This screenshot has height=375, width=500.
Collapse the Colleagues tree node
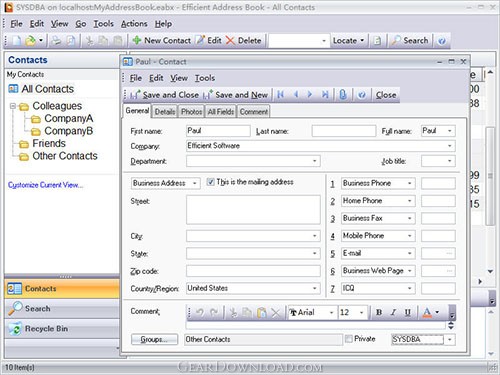click(13, 106)
